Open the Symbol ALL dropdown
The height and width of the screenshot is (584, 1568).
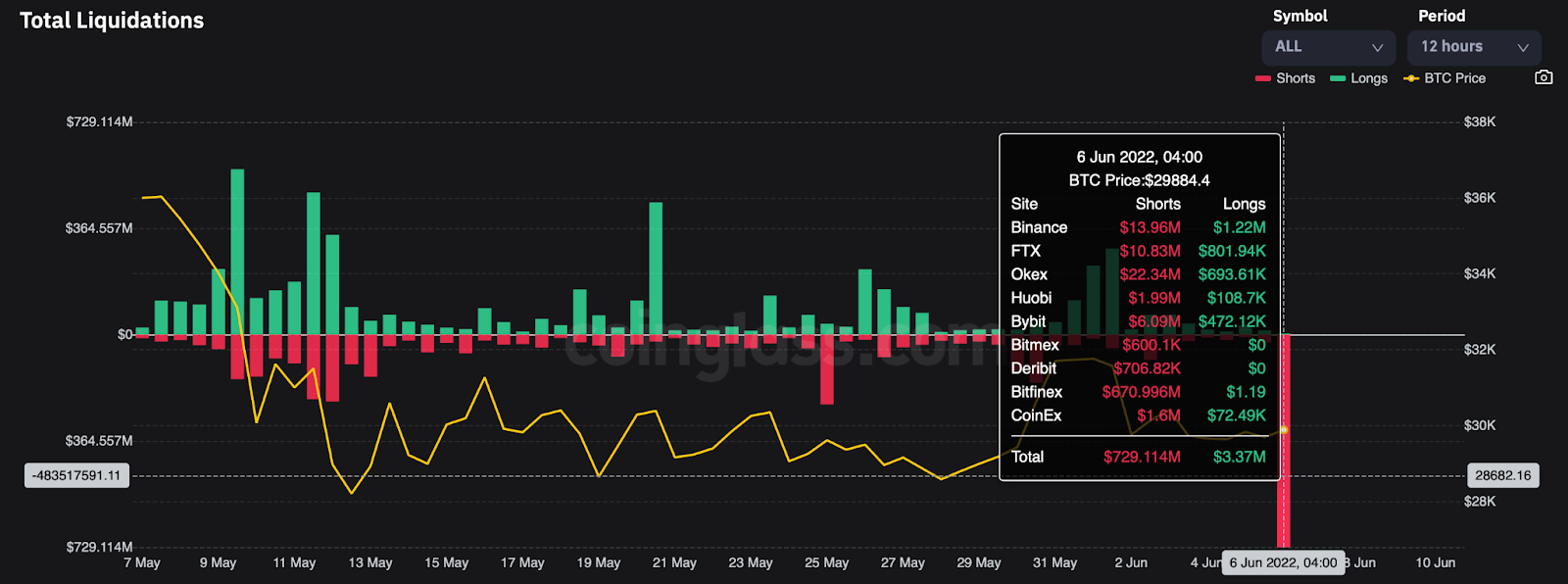tap(1328, 47)
